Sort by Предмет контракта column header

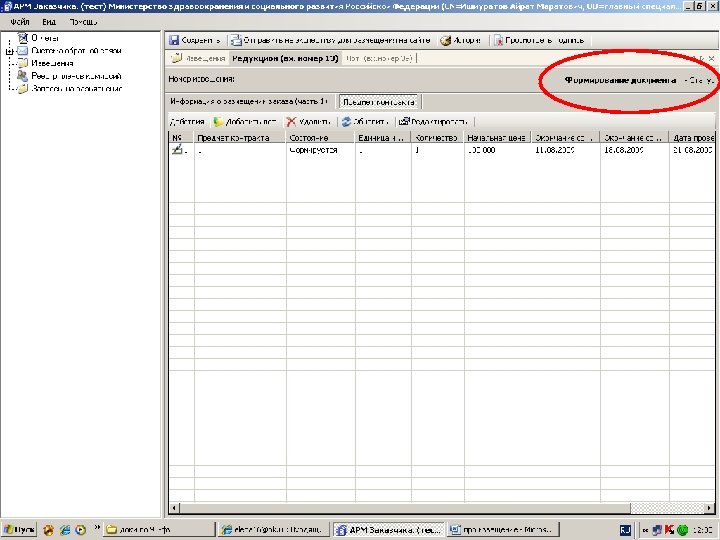pos(240,137)
